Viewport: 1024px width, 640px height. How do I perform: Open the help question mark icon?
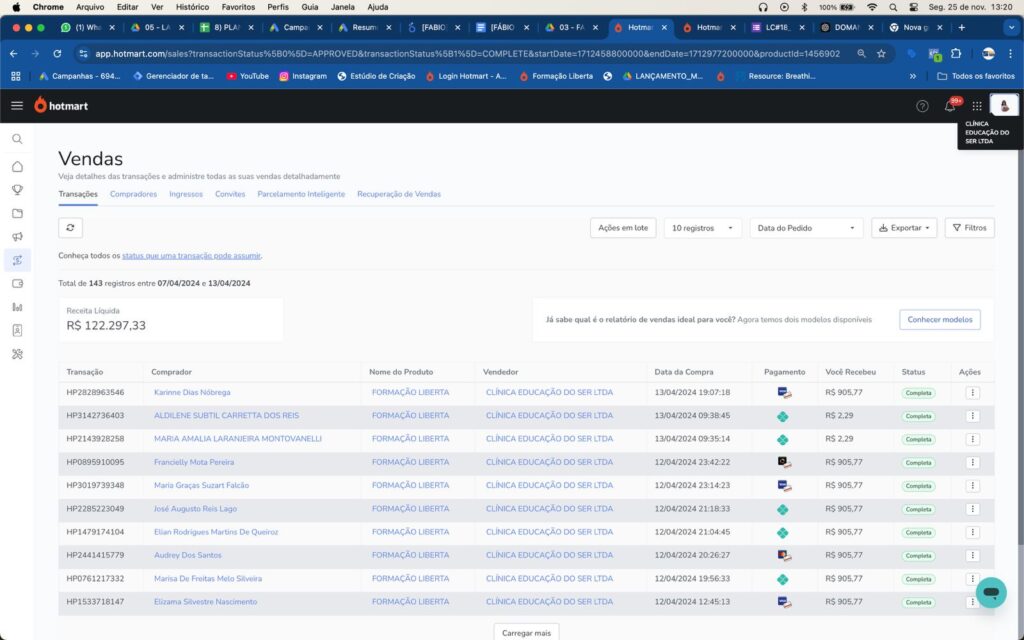pos(922,106)
